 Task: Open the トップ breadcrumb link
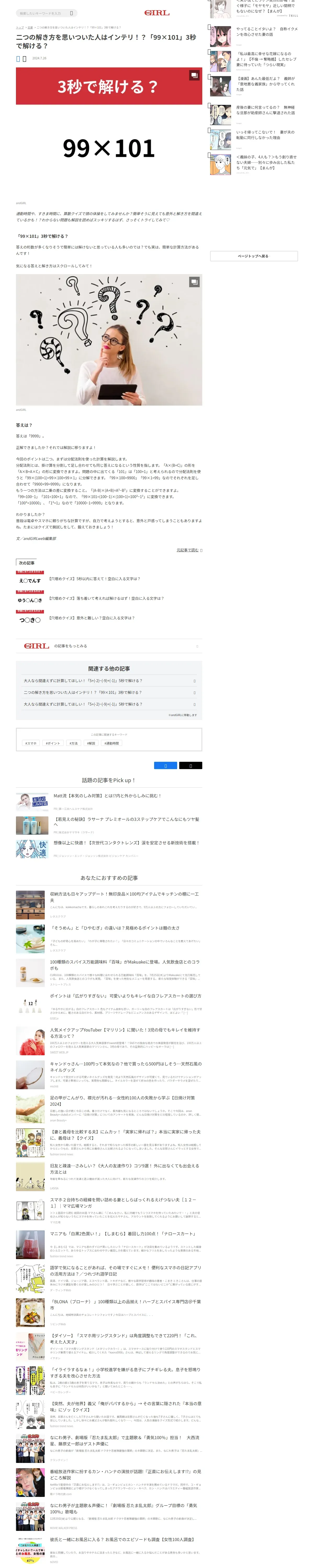click(x=20, y=27)
